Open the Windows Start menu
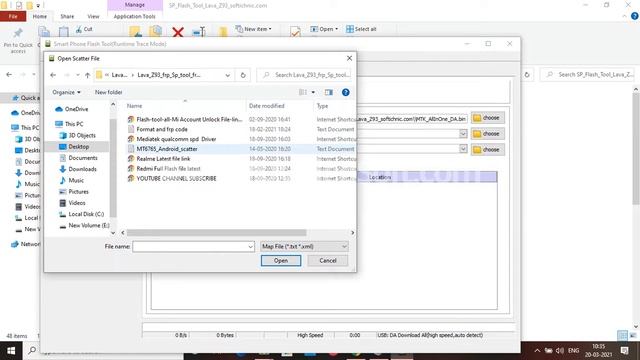The image size is (640, 360). [11, 350]
